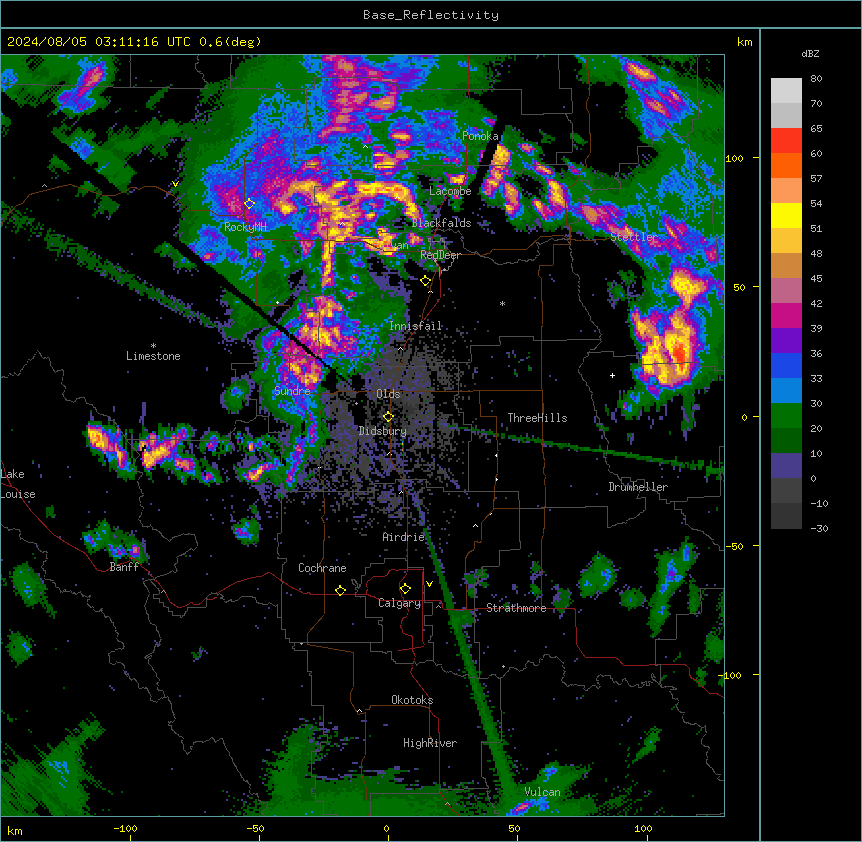
Task: Click the Vulcan city label
Action: tap(542, 792)
